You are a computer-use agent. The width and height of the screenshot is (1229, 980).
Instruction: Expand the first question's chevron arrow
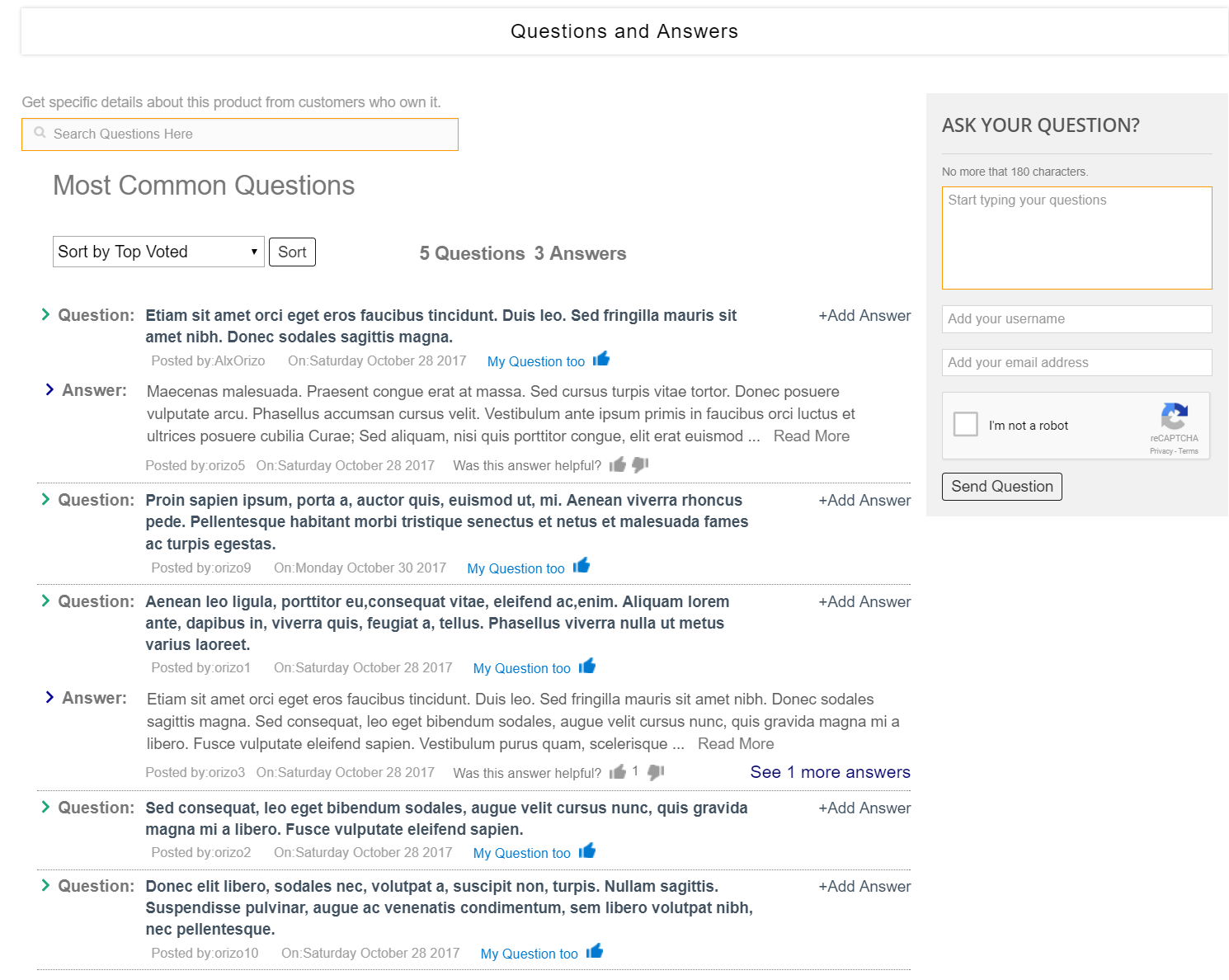pos(45,314)
